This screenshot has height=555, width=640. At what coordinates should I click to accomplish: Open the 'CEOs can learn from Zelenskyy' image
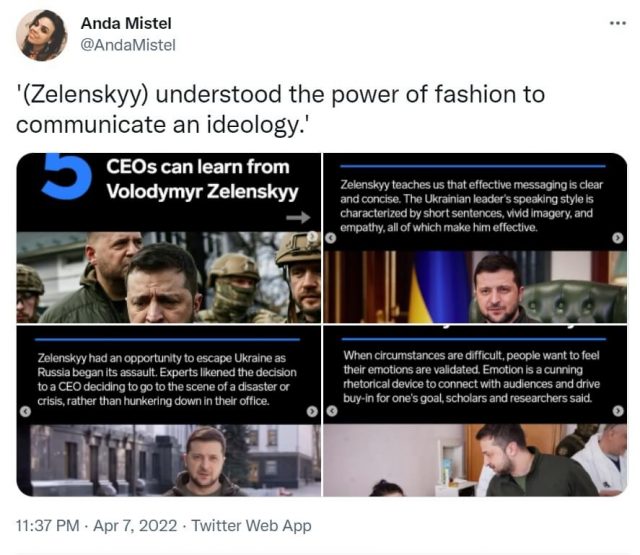coord(168,238)
